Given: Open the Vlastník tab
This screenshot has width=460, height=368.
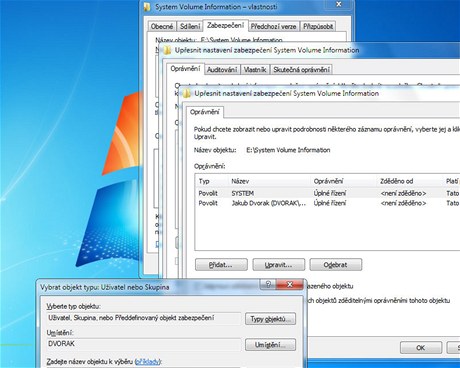Looking at the screenshot, I should coord(255,70).
